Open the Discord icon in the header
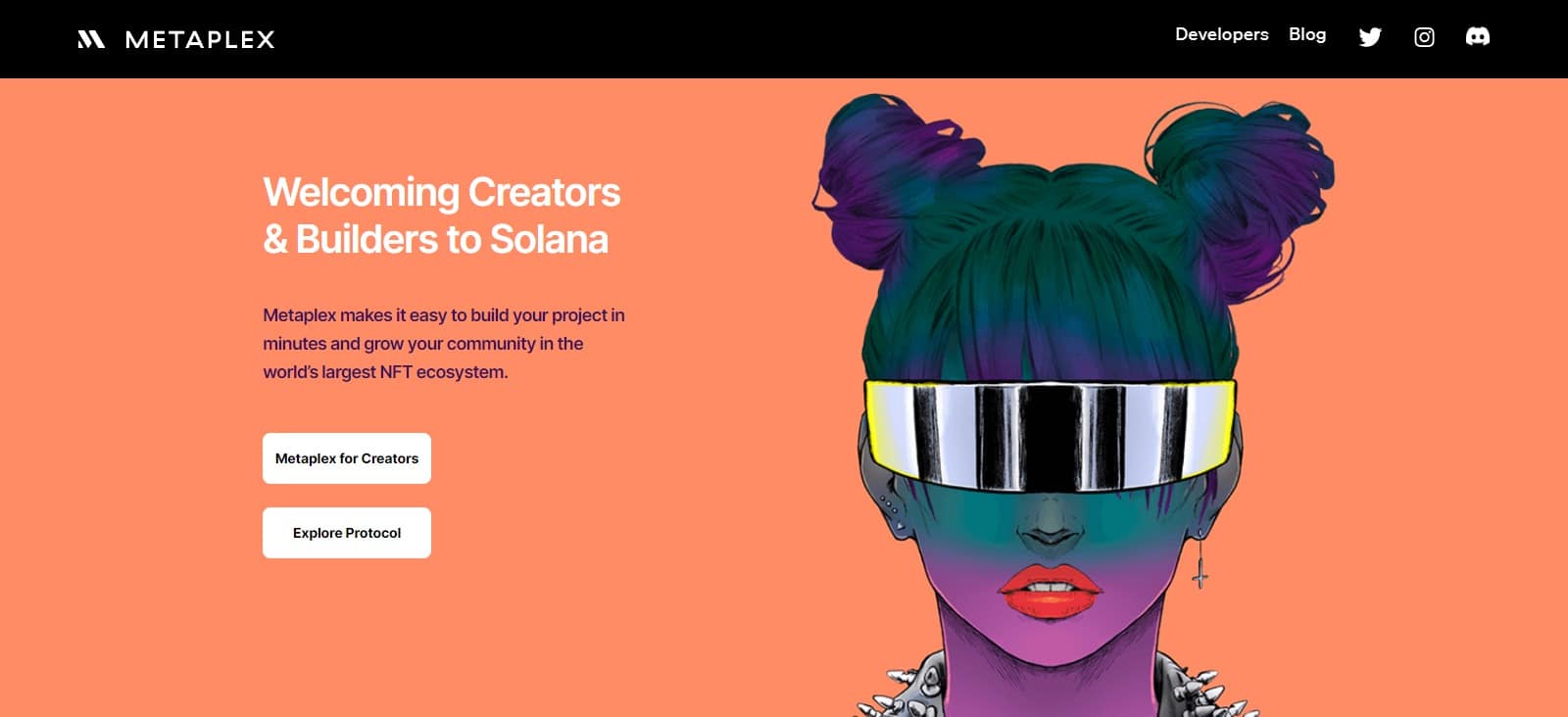This screenshot has height=717, width=1568. [1477, 36]
